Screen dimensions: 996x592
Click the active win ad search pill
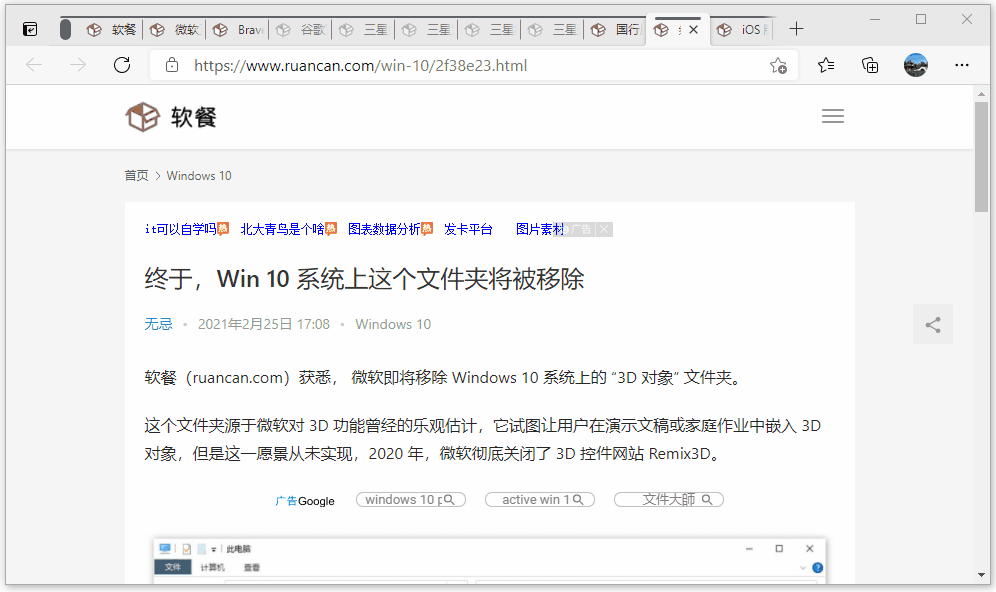pos(540,500)
